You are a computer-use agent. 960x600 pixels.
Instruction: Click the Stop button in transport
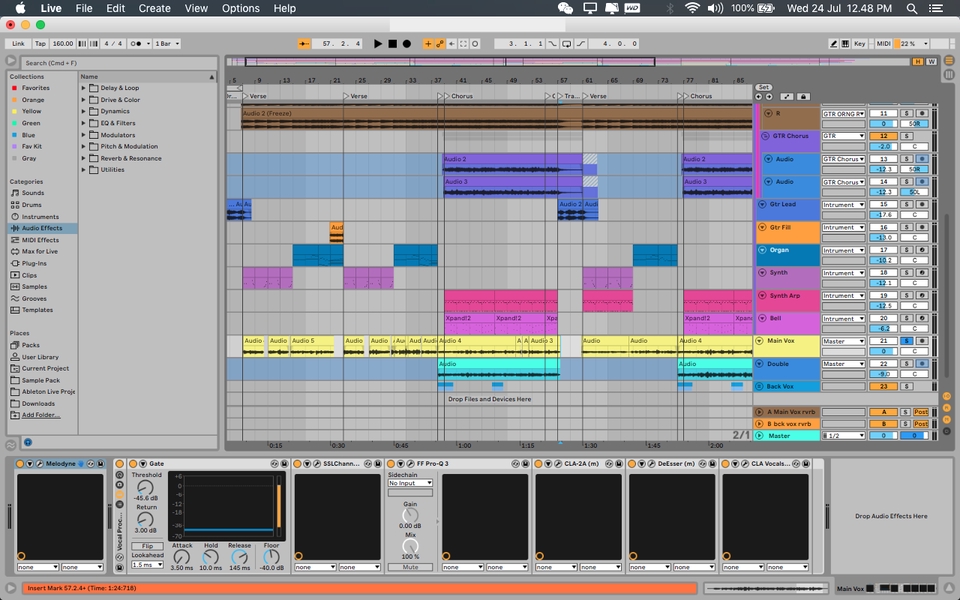[x=392, y=44]
